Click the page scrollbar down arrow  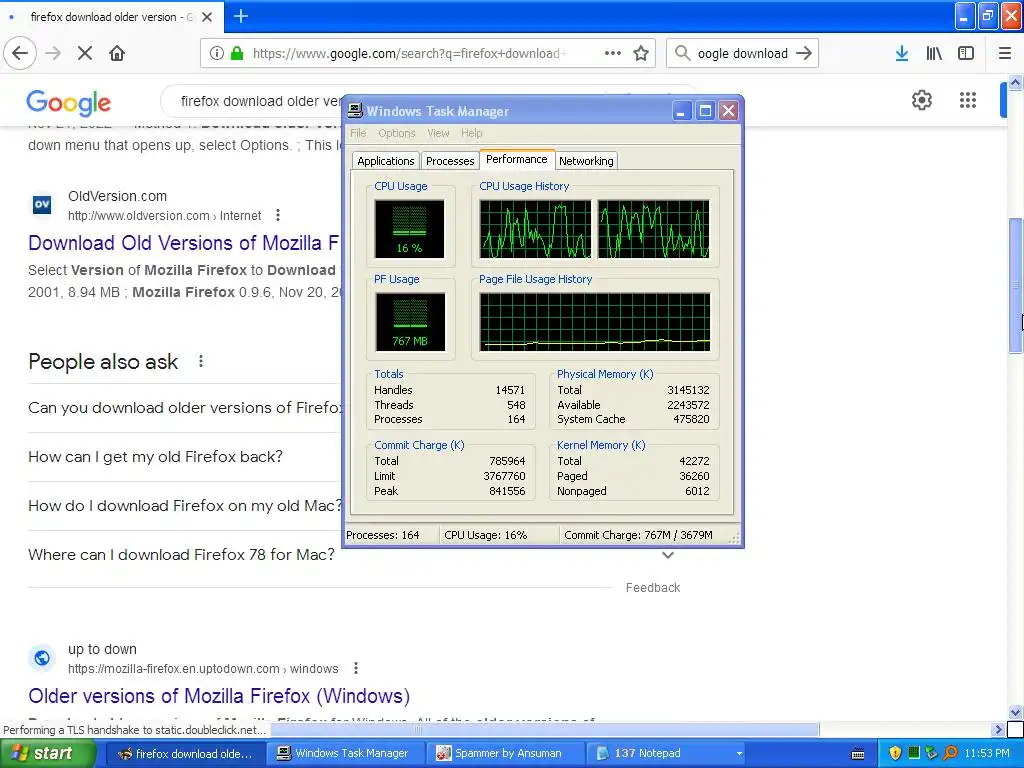pyautogui.click(x=1015, y=712)
